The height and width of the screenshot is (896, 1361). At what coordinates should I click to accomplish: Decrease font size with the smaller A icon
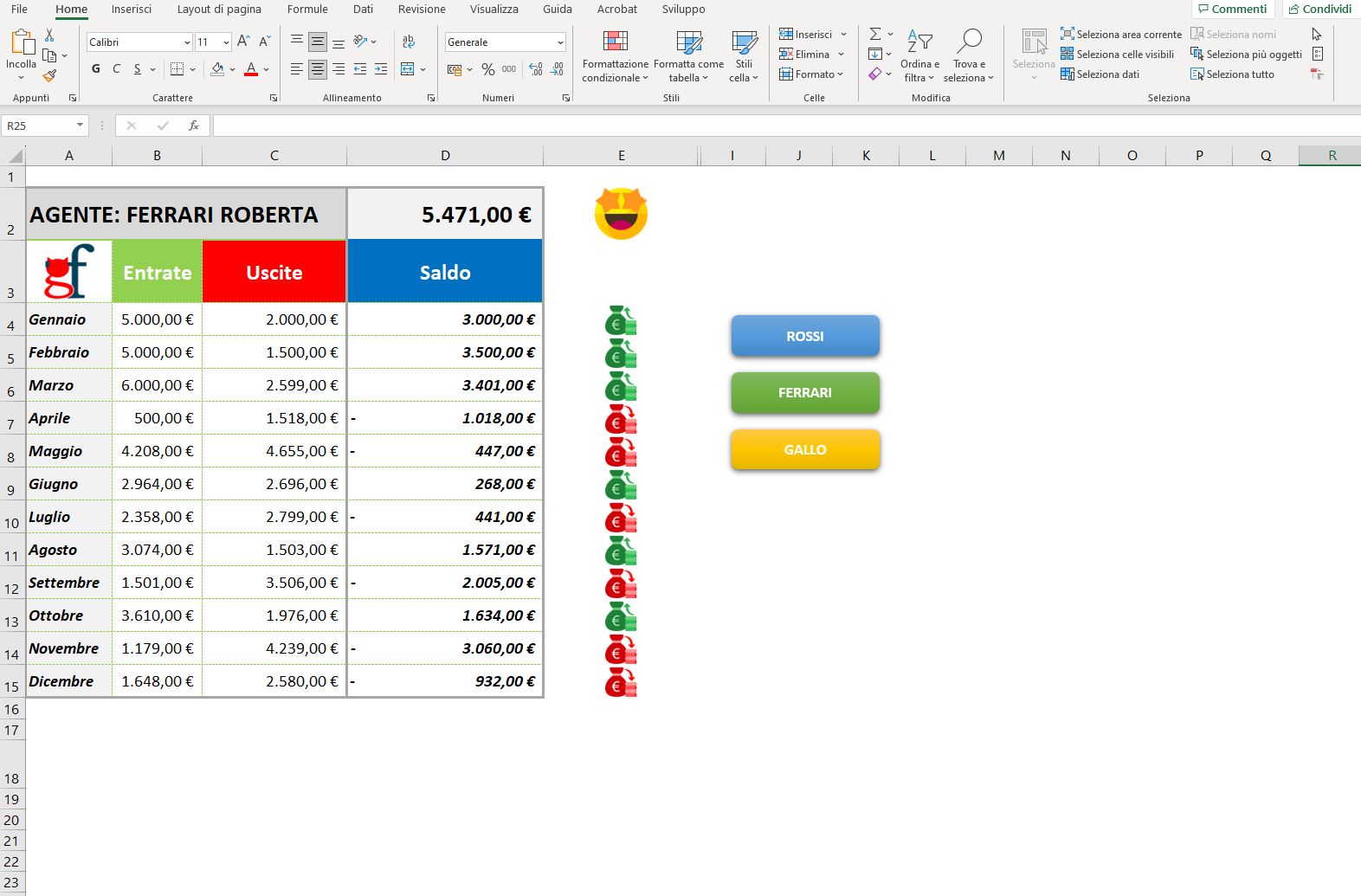point(265,42)
